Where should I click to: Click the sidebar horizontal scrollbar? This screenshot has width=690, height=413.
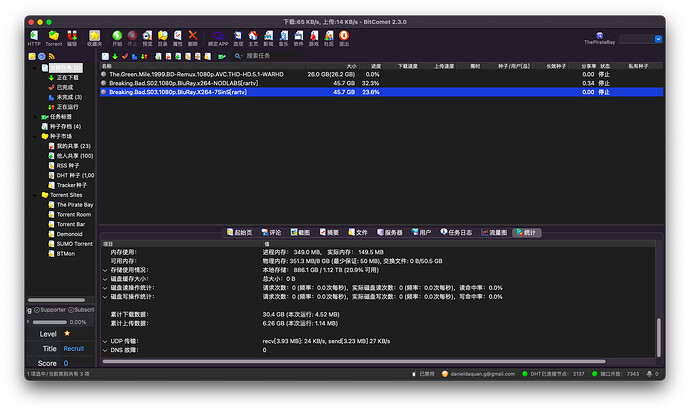[56, 300]
